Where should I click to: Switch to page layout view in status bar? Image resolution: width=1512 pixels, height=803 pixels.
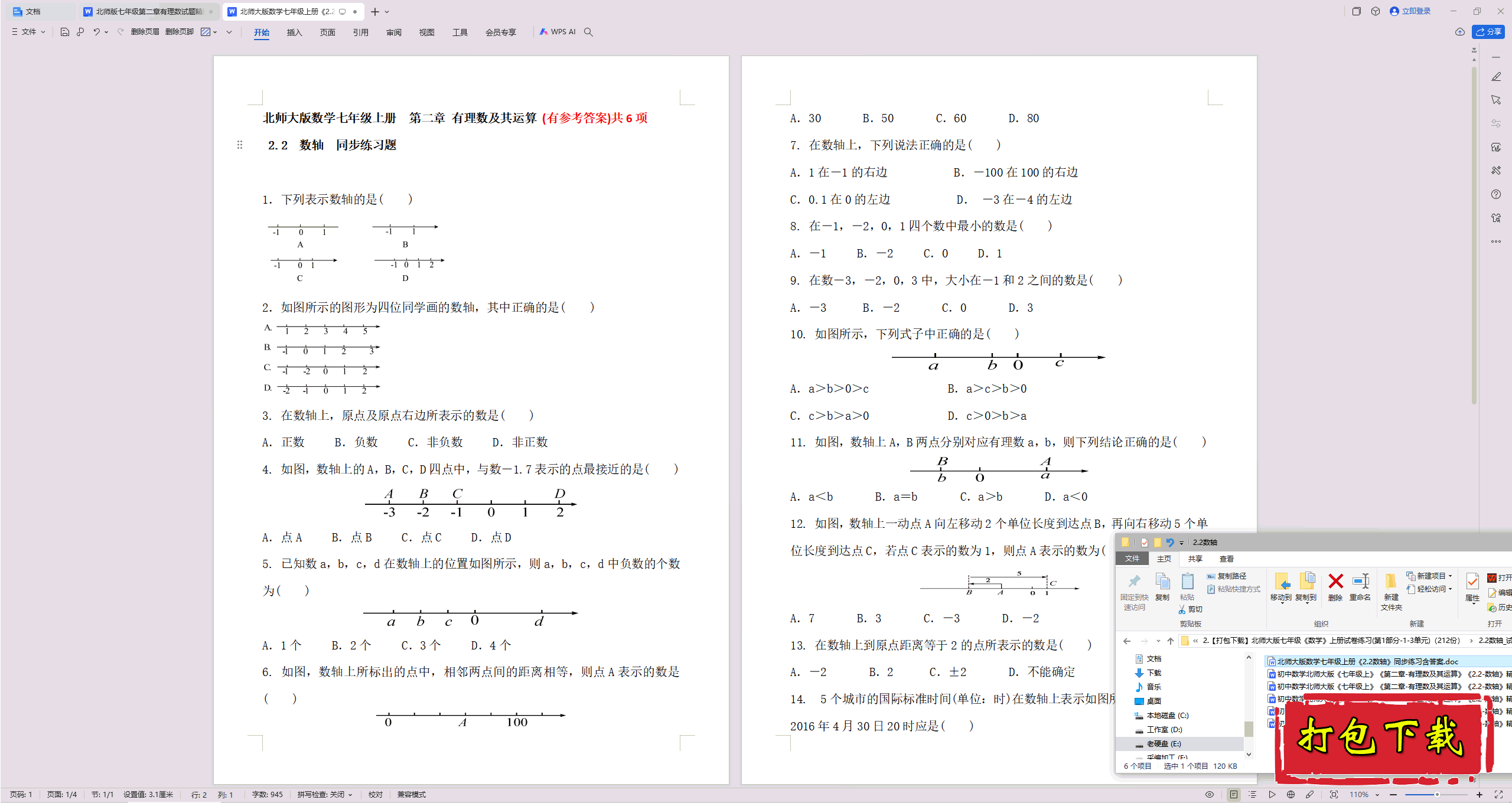[x=1234, y=795]
